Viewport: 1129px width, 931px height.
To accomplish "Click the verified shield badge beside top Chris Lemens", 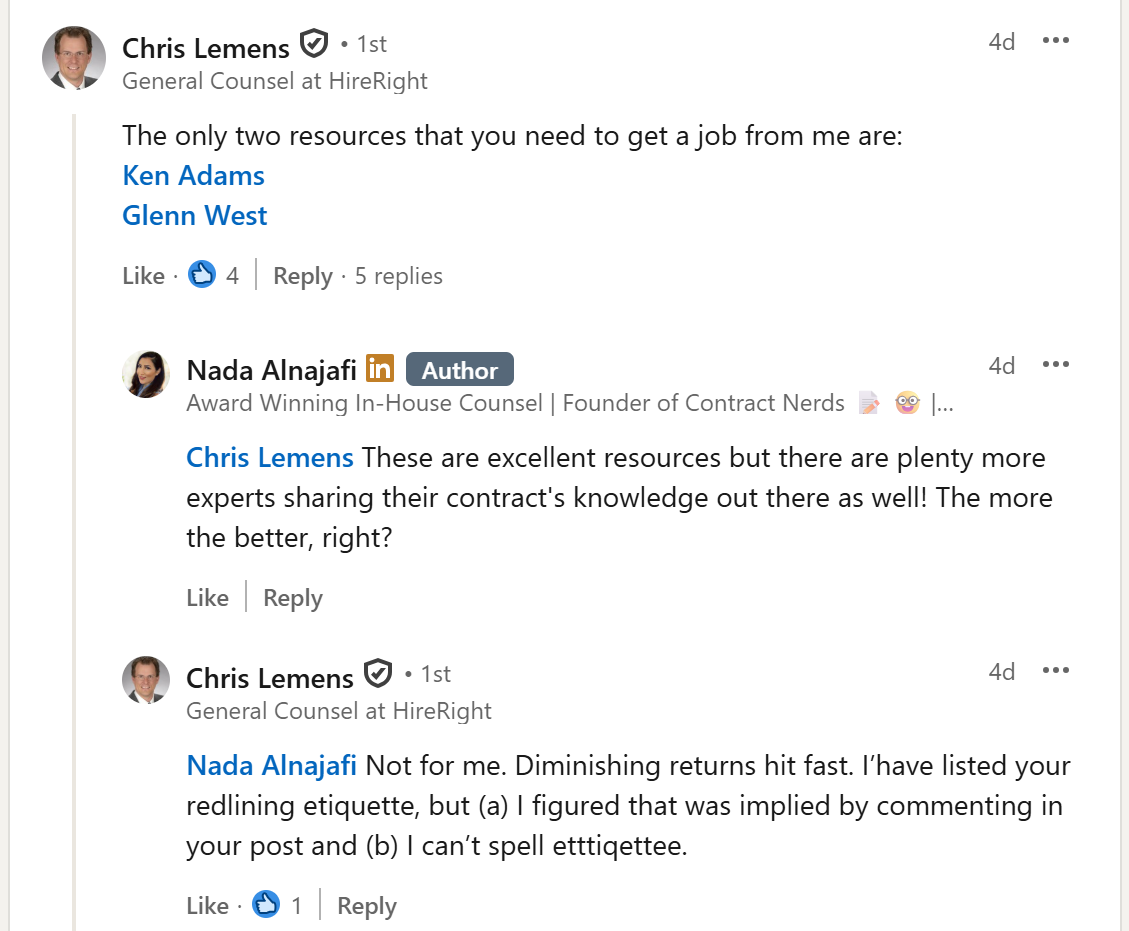I will (314, 44).
